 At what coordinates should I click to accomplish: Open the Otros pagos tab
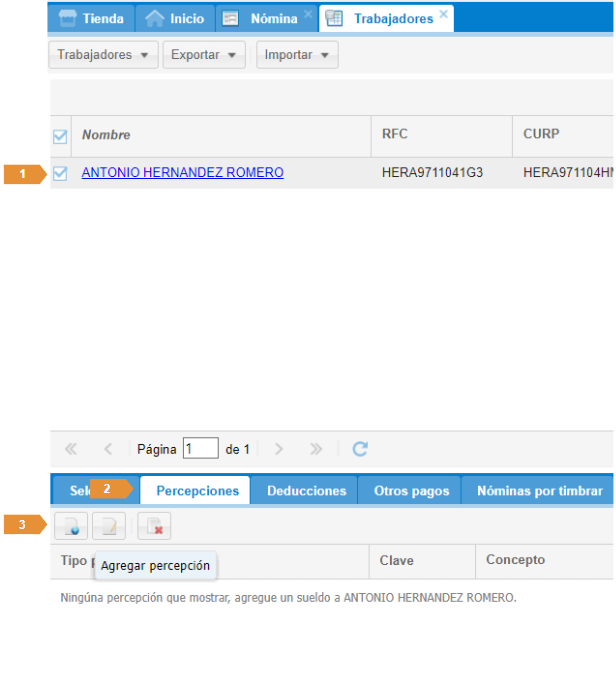[x=411, y=491]
